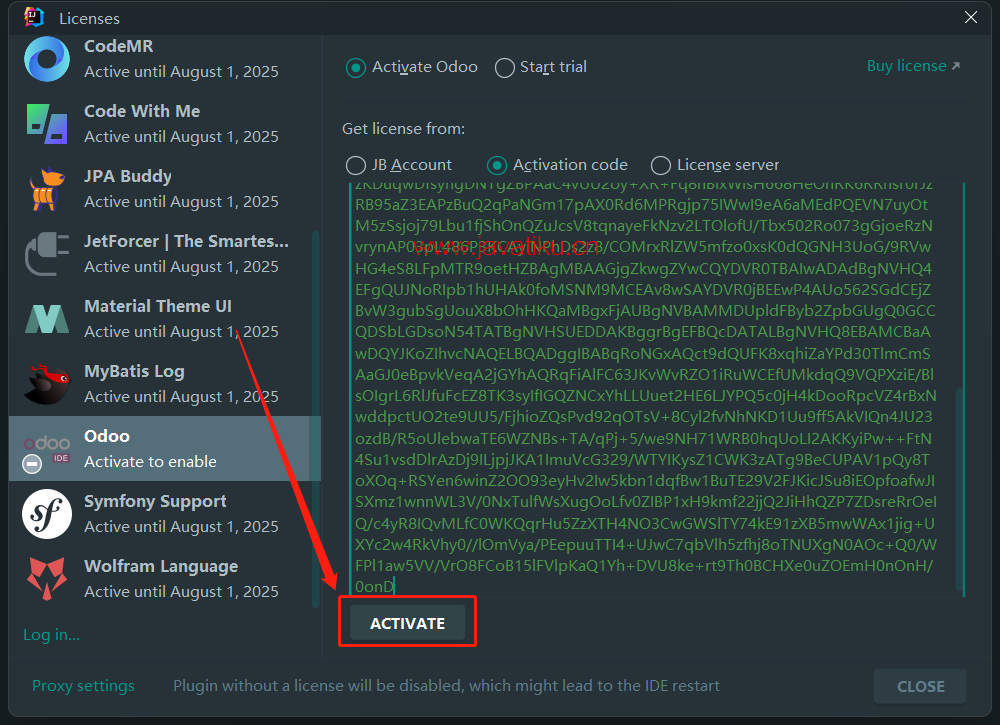
Task: Click the JPA Buddy dog icon
Action: [47, 189]
